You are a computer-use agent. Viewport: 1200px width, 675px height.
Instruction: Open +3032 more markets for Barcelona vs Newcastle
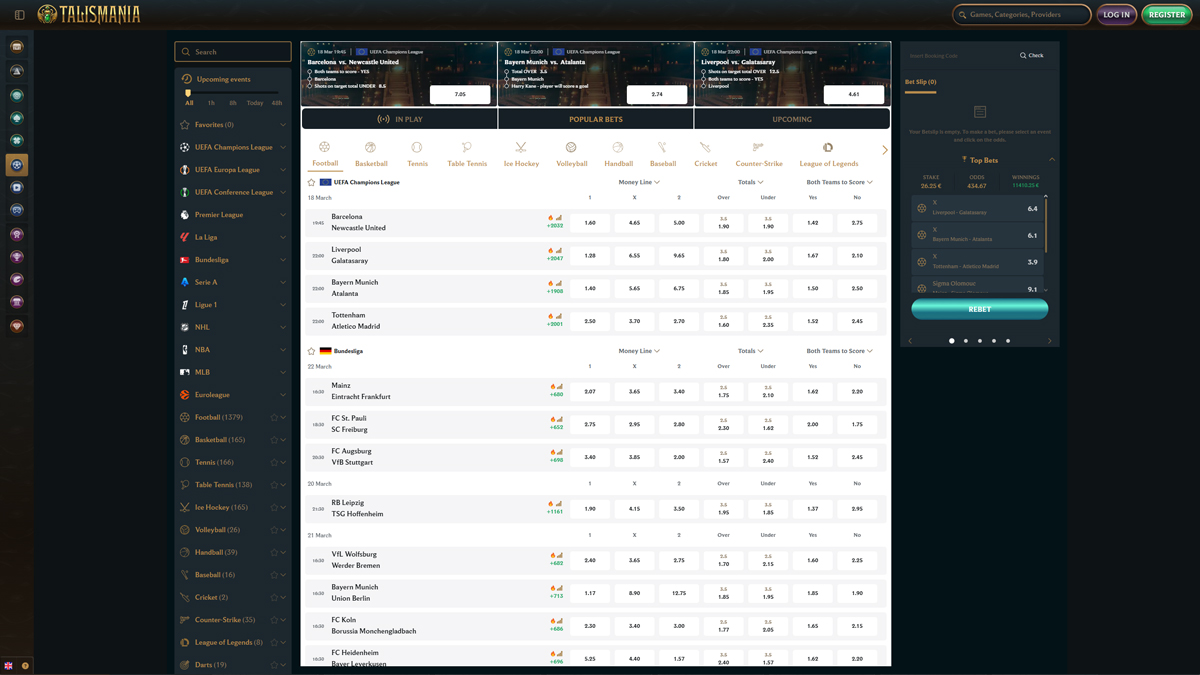(555, 226)
